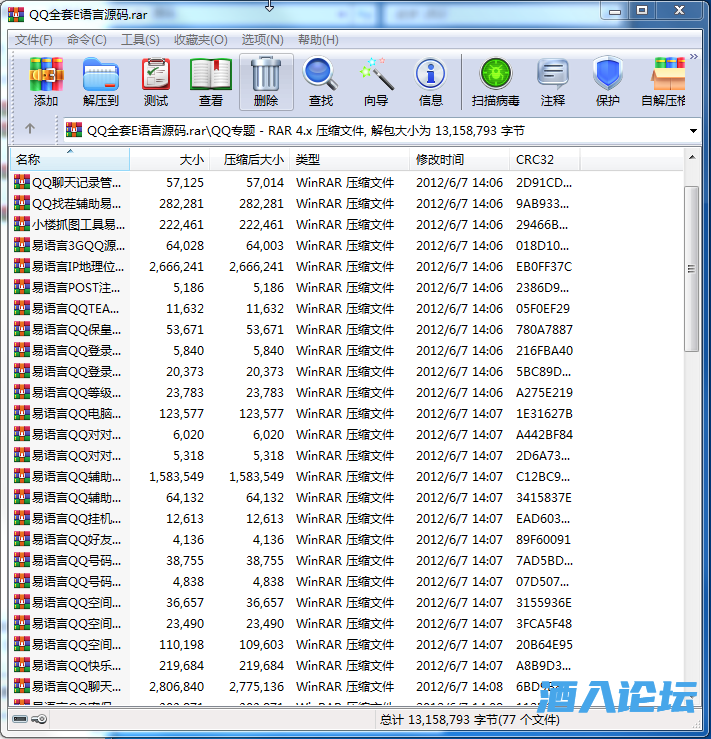Select the 易语言QQ保皇... archive icon
Screen dimensions: 711x739
pos(22,329)
